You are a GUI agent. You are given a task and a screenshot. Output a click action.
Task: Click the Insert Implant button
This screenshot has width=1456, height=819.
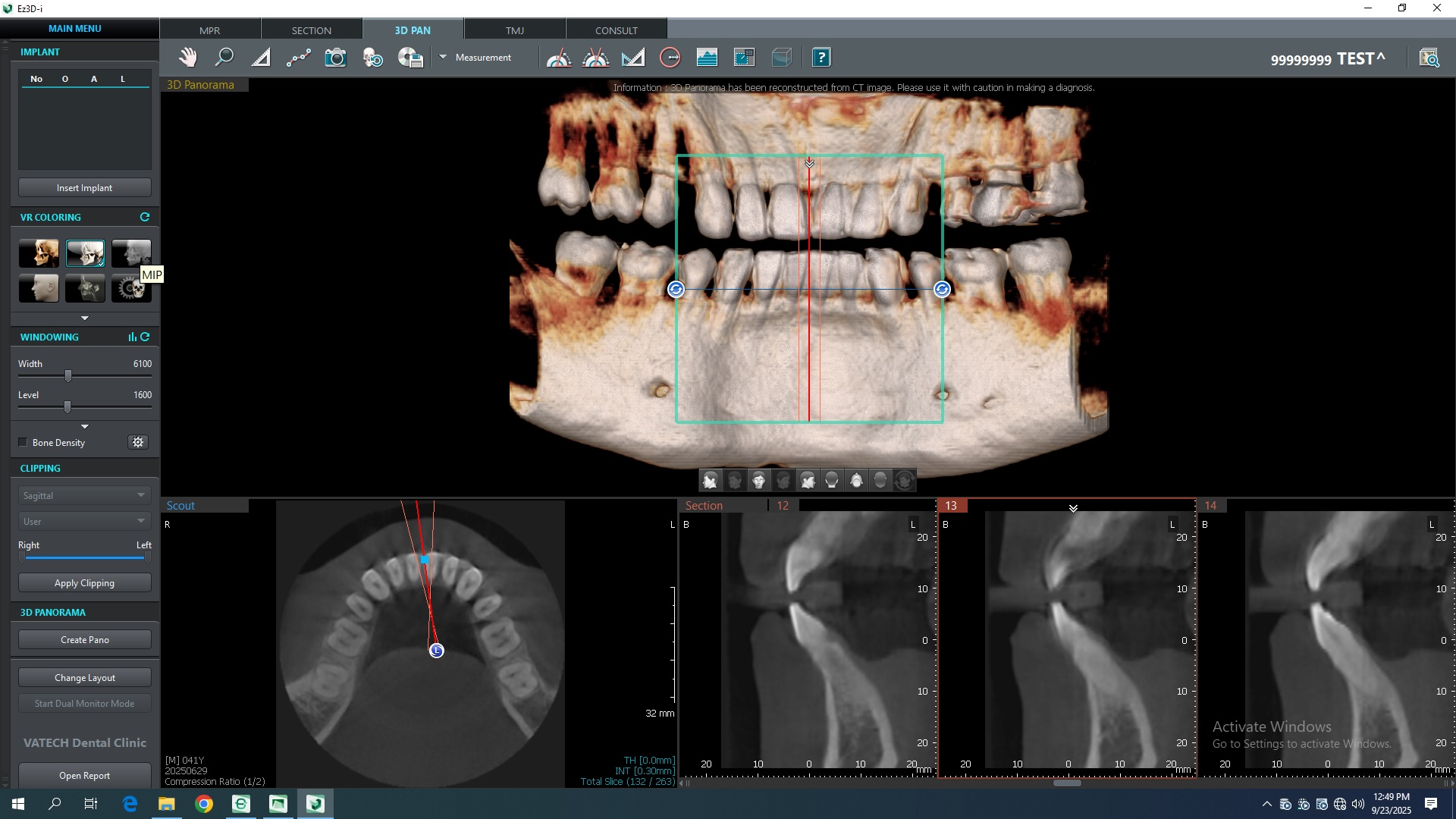85,187
